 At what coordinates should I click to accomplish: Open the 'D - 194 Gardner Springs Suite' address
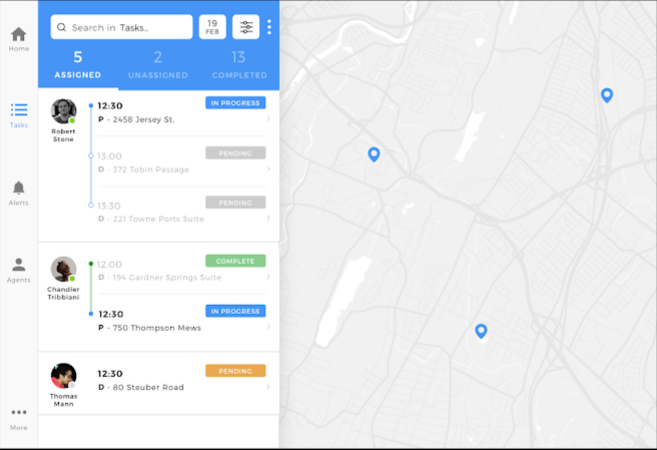[x=160, y=277]
